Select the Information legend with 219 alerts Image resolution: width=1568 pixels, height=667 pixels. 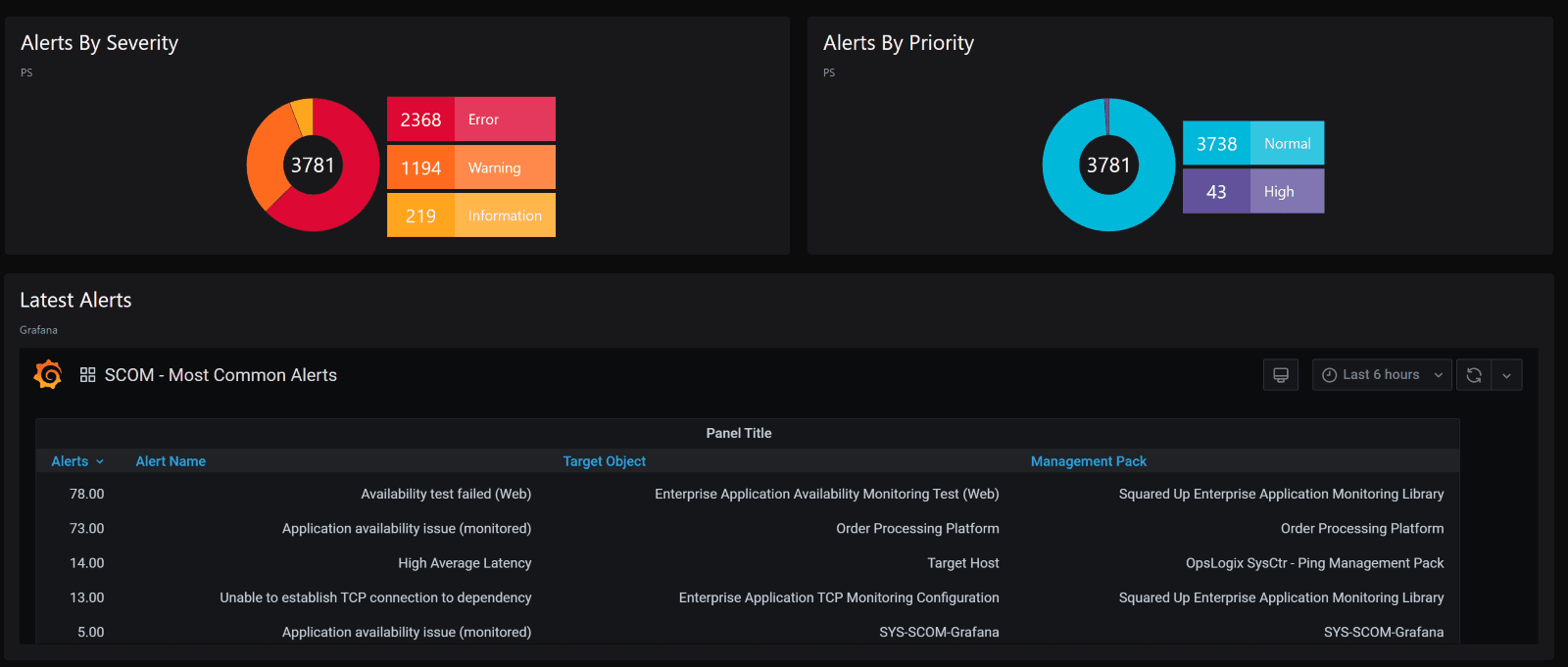(471, 215)
